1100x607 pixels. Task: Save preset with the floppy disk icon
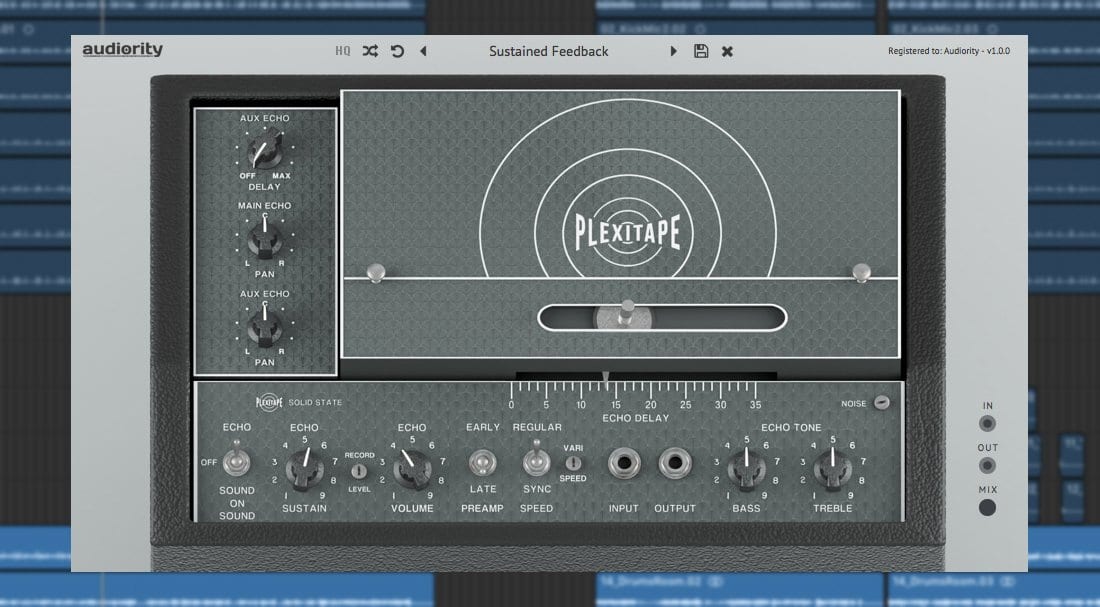point(701,51)
